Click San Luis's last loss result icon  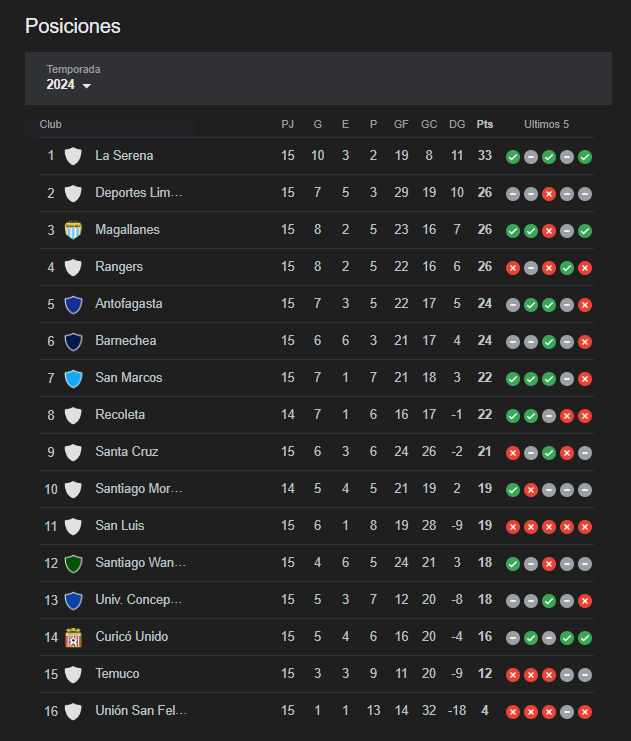point(585,527)
